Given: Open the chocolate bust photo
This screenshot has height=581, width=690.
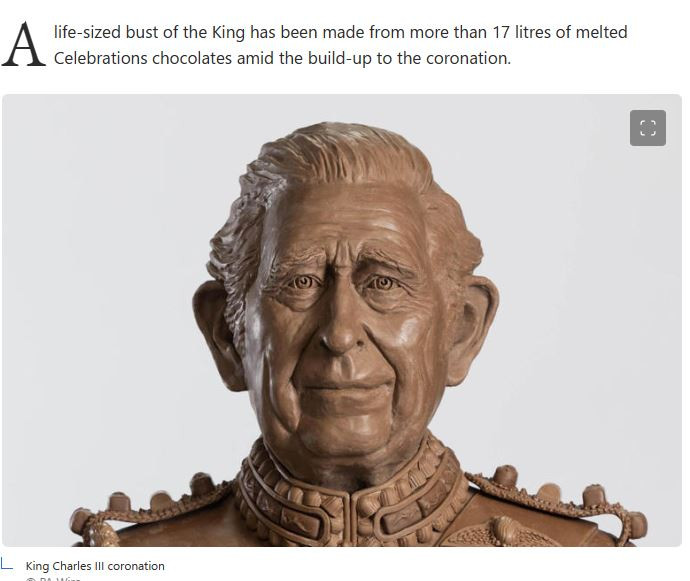Looking at the screenshot, I should click(342, 320).
